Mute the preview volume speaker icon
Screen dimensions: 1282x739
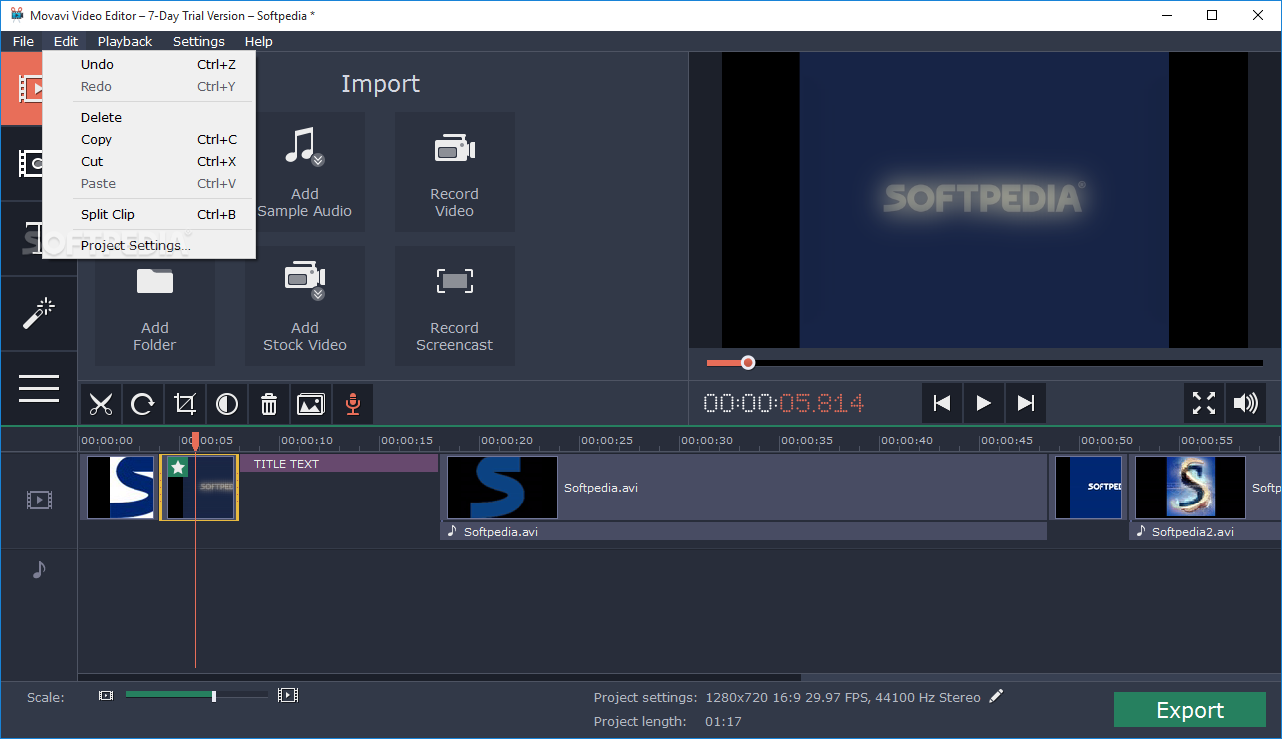pyautogui.click(x=1245, y=403)
